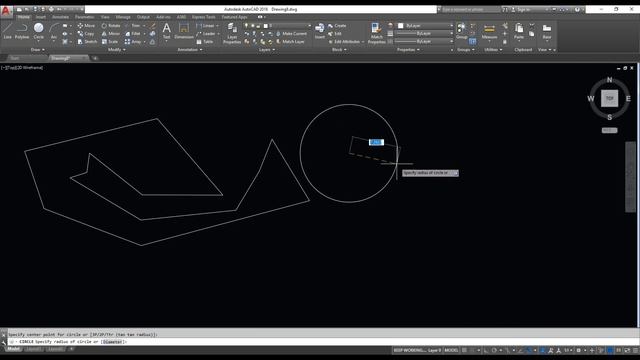
Task: Select the Line tool
Action: 7,31
